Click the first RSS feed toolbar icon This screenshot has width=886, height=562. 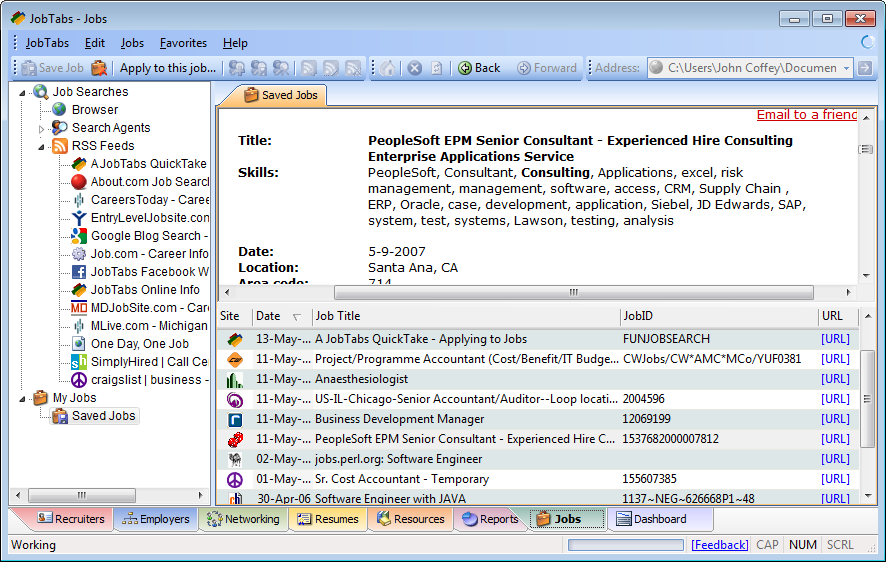tap(309, 68)
